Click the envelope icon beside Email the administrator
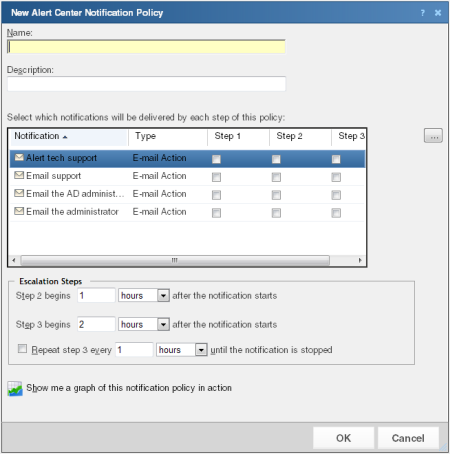Viewport: 450px width, 454px height. pyautogui.click(x=19, y=211)
